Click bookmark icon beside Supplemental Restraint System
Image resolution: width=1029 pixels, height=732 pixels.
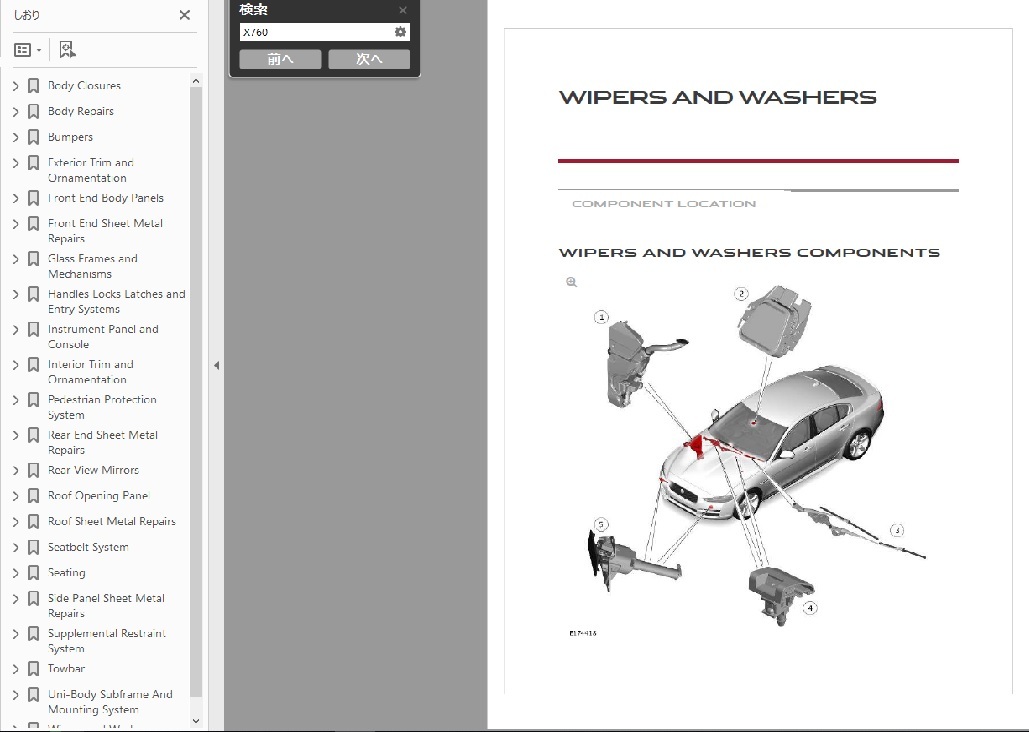[x=33, y=634]
